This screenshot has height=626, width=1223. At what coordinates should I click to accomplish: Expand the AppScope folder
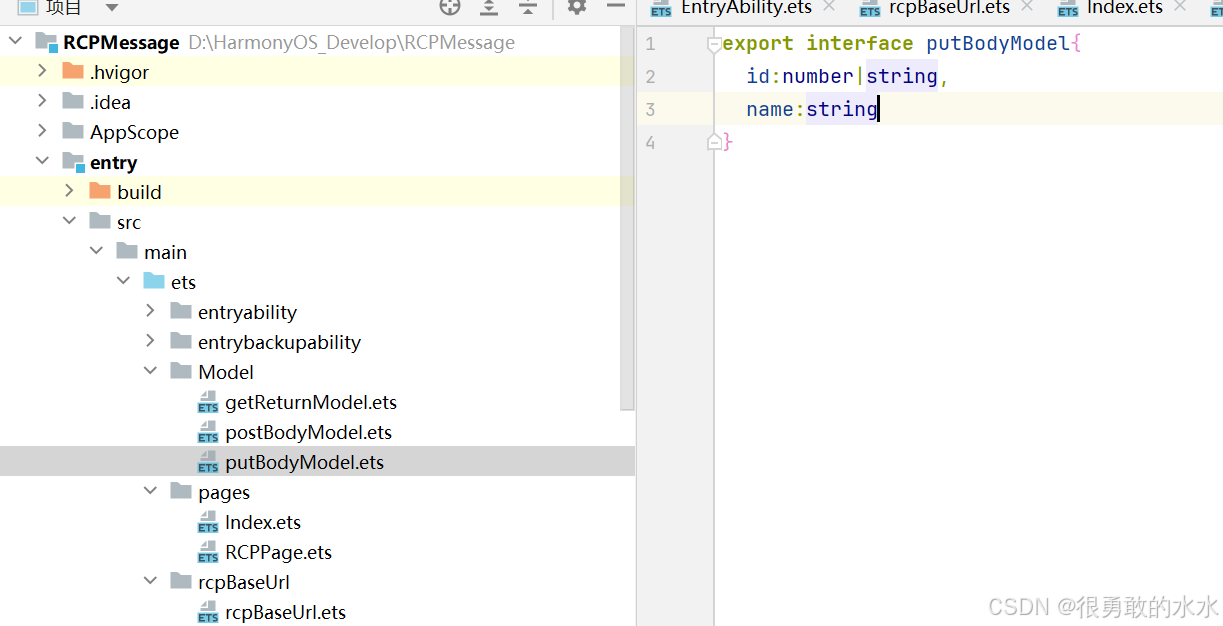coord(42,131)
